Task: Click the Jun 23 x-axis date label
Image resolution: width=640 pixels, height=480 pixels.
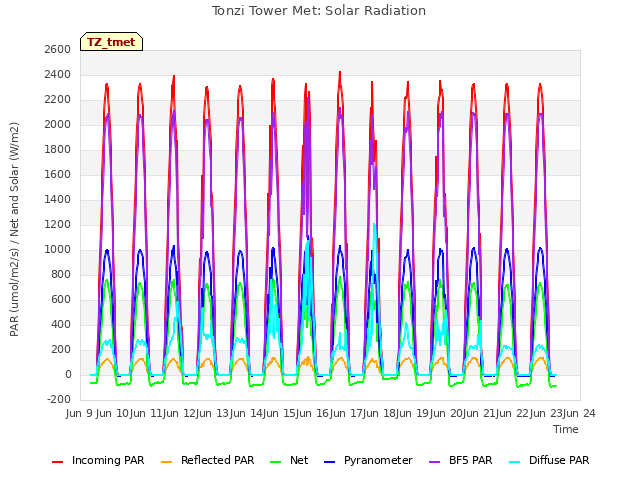Action: pyautogui.click(x=544, y=413)
